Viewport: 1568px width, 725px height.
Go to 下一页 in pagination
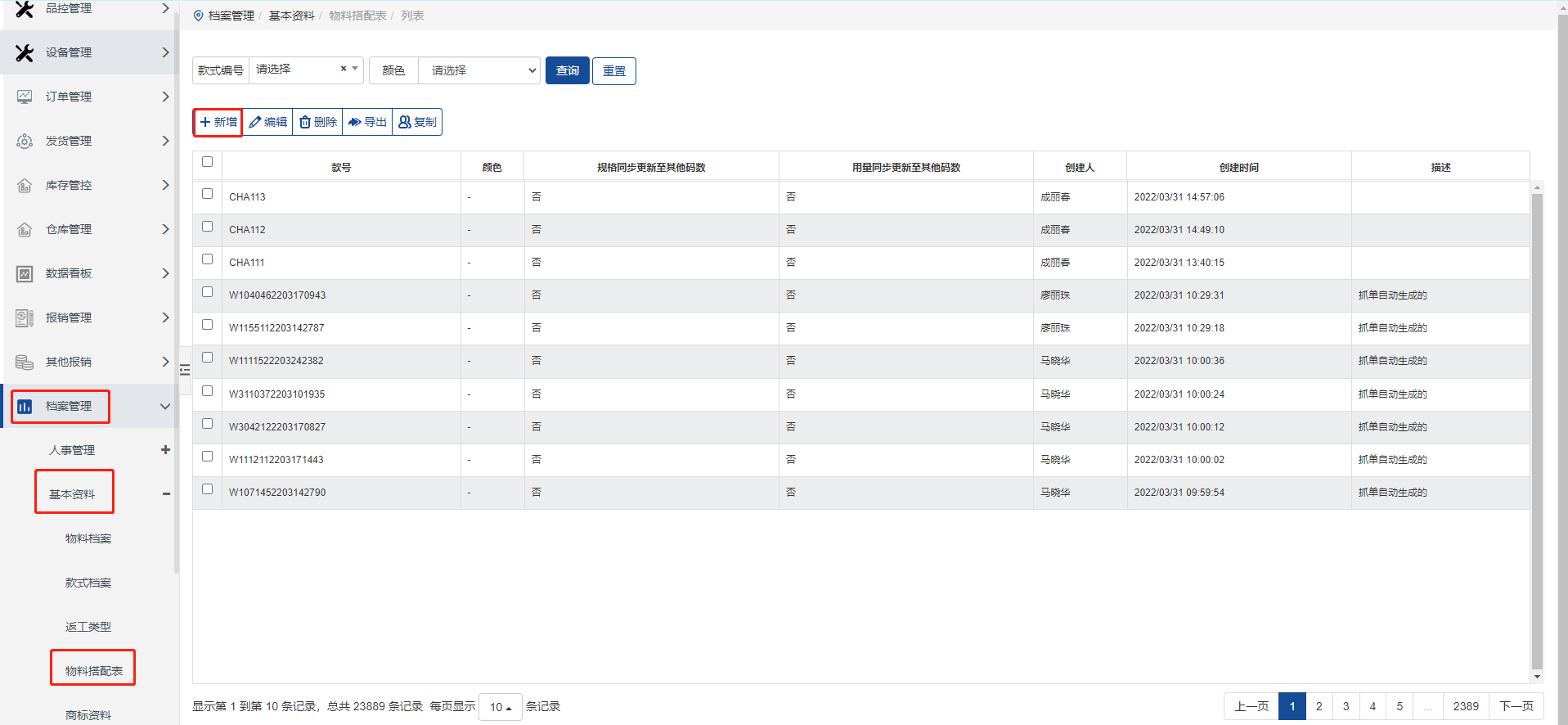click(1516, 706)
